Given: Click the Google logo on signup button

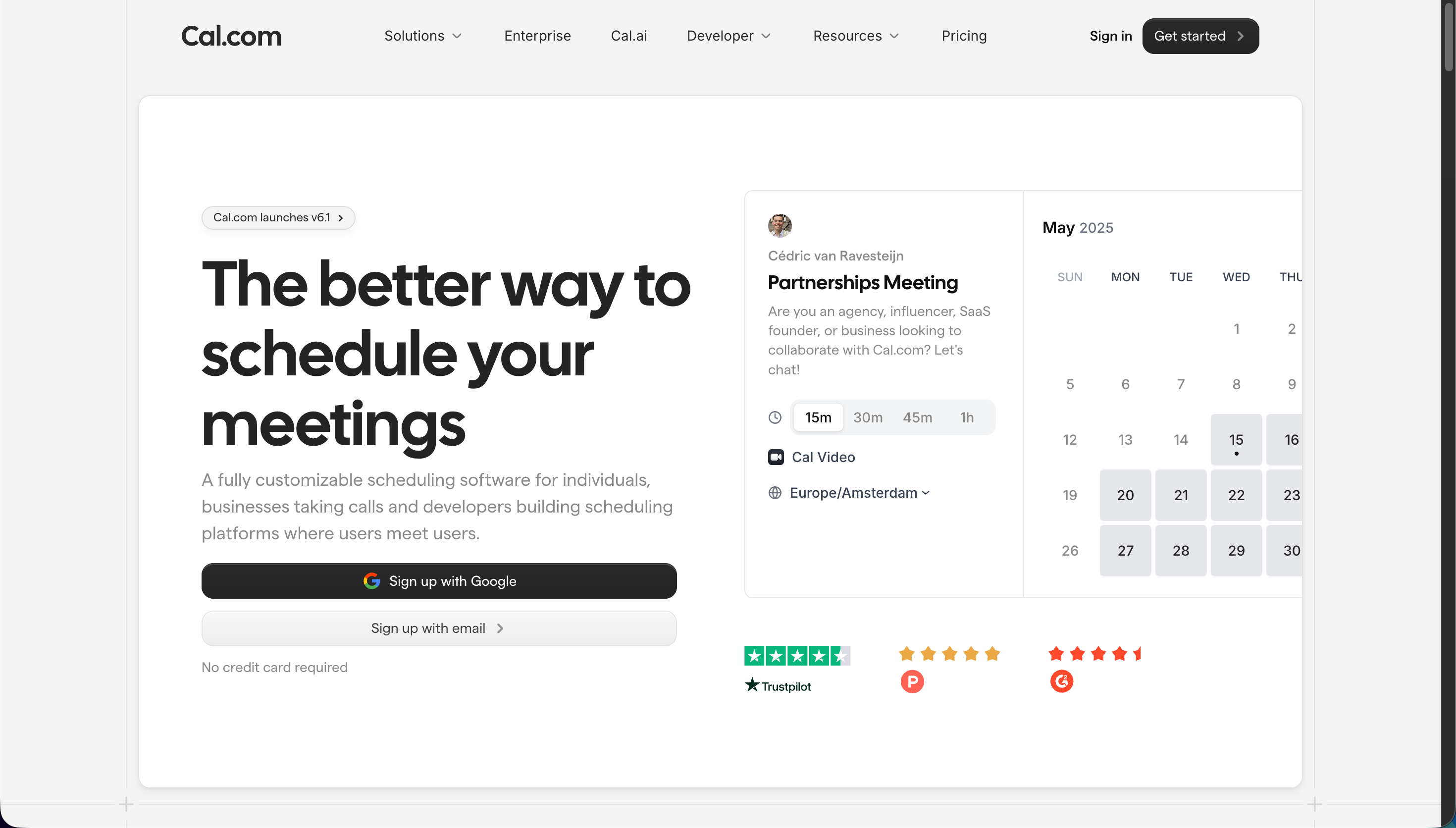Looking at the screenshot, I should click(x=372, y=581).
